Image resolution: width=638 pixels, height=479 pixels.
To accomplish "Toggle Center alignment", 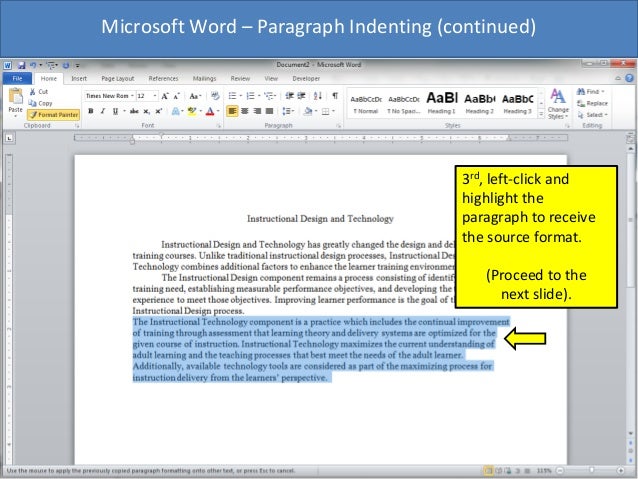I will tap(245, 111).
